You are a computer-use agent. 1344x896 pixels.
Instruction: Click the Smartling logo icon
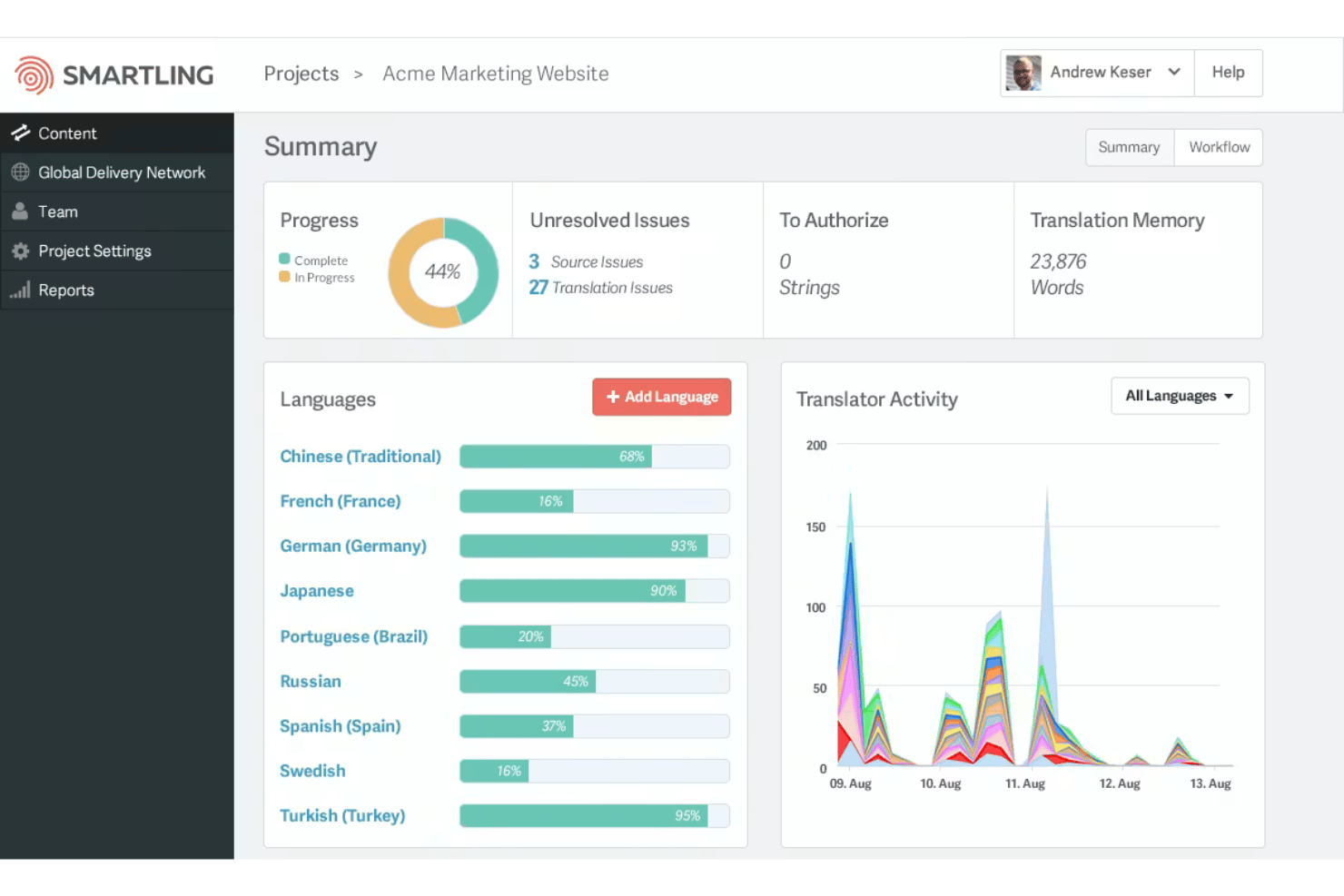(35, 75)
